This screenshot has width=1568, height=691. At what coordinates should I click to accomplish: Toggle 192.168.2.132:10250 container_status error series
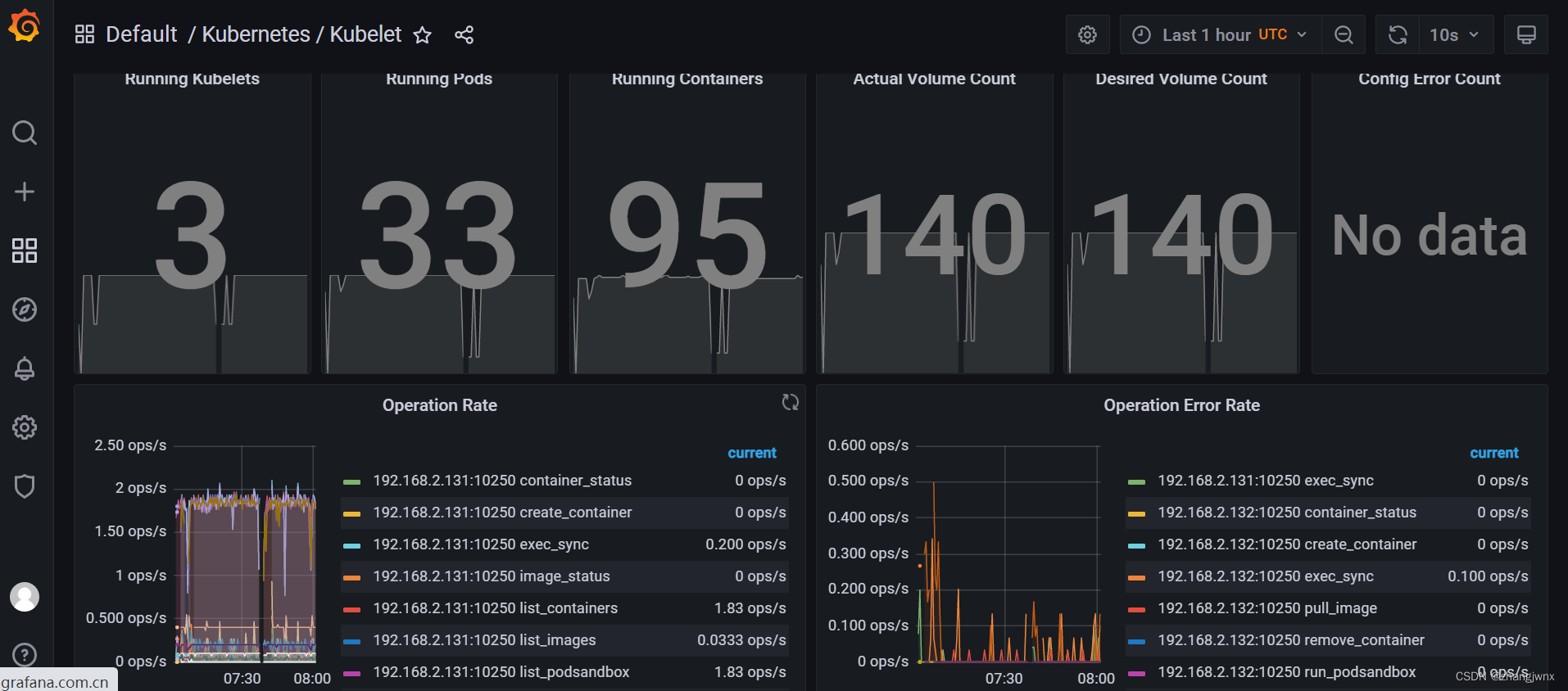click(x=1287, y=513)
